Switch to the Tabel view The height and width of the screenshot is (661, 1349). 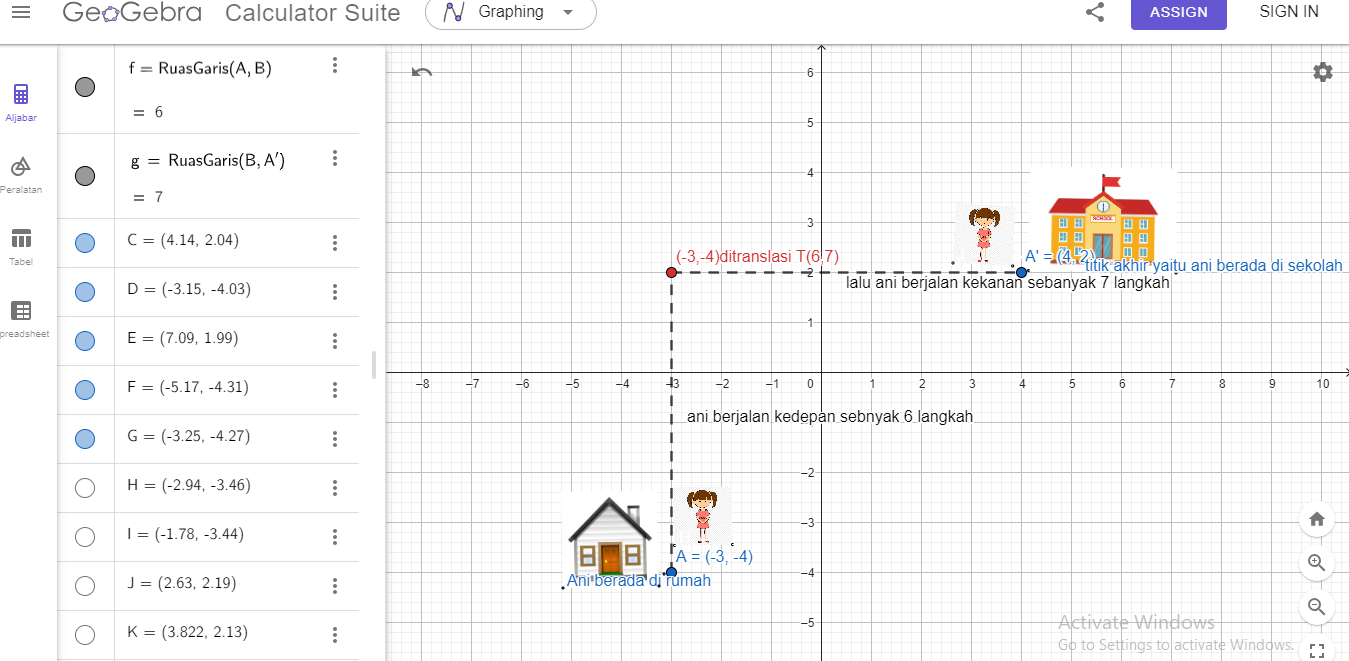coord(21,245)
